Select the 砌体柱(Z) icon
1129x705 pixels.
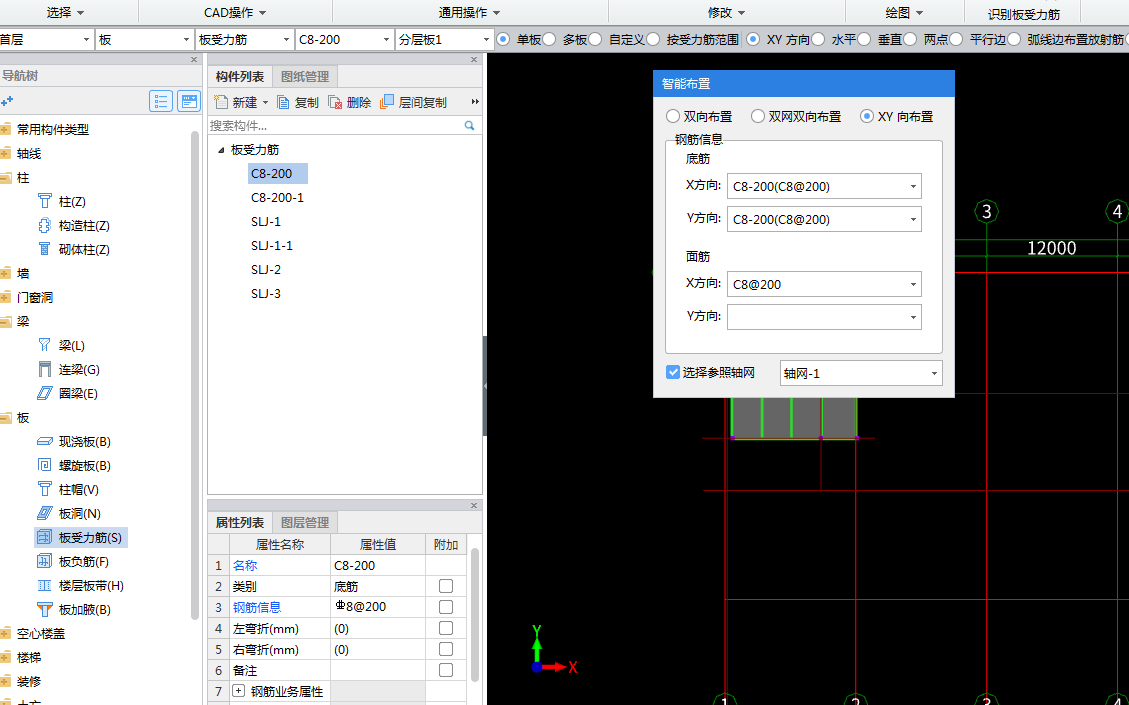point(45,249)
